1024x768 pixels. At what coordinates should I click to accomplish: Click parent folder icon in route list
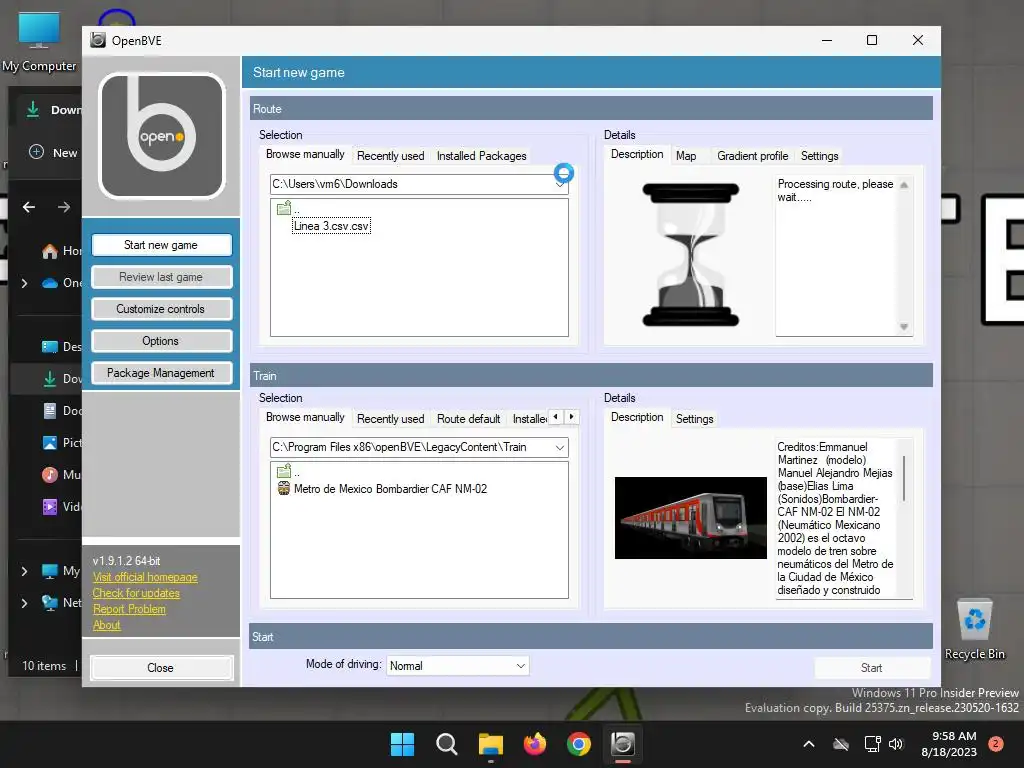pyautogui.click(x=284, y=208)
